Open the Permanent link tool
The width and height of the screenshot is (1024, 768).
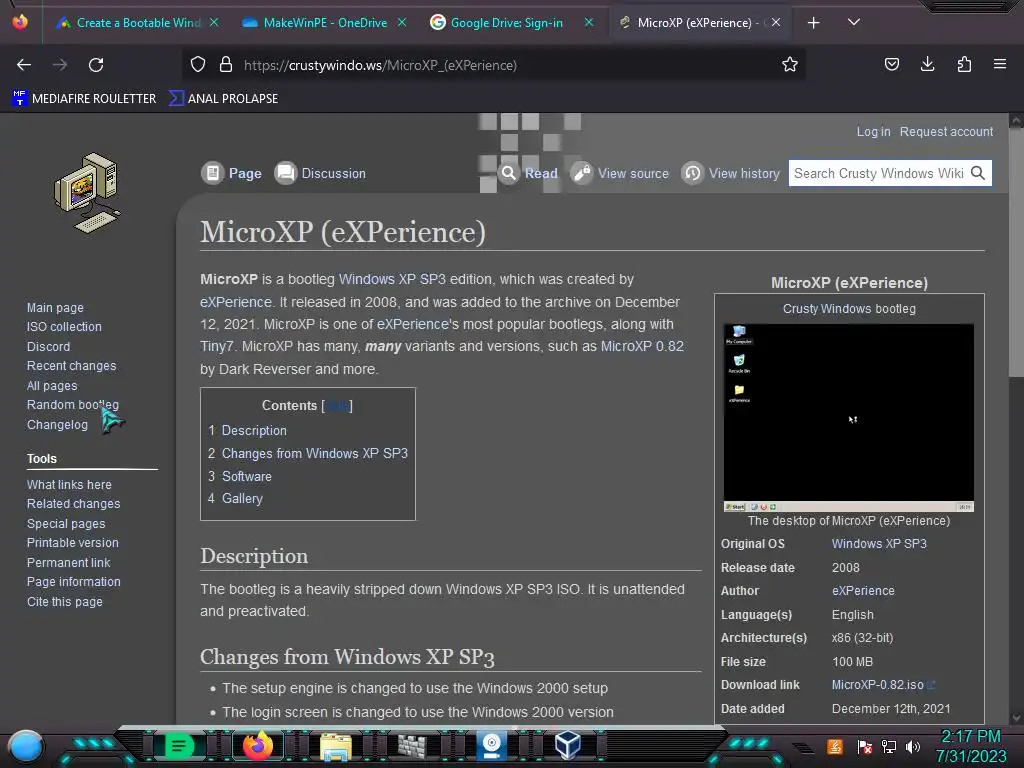[69, 562]
